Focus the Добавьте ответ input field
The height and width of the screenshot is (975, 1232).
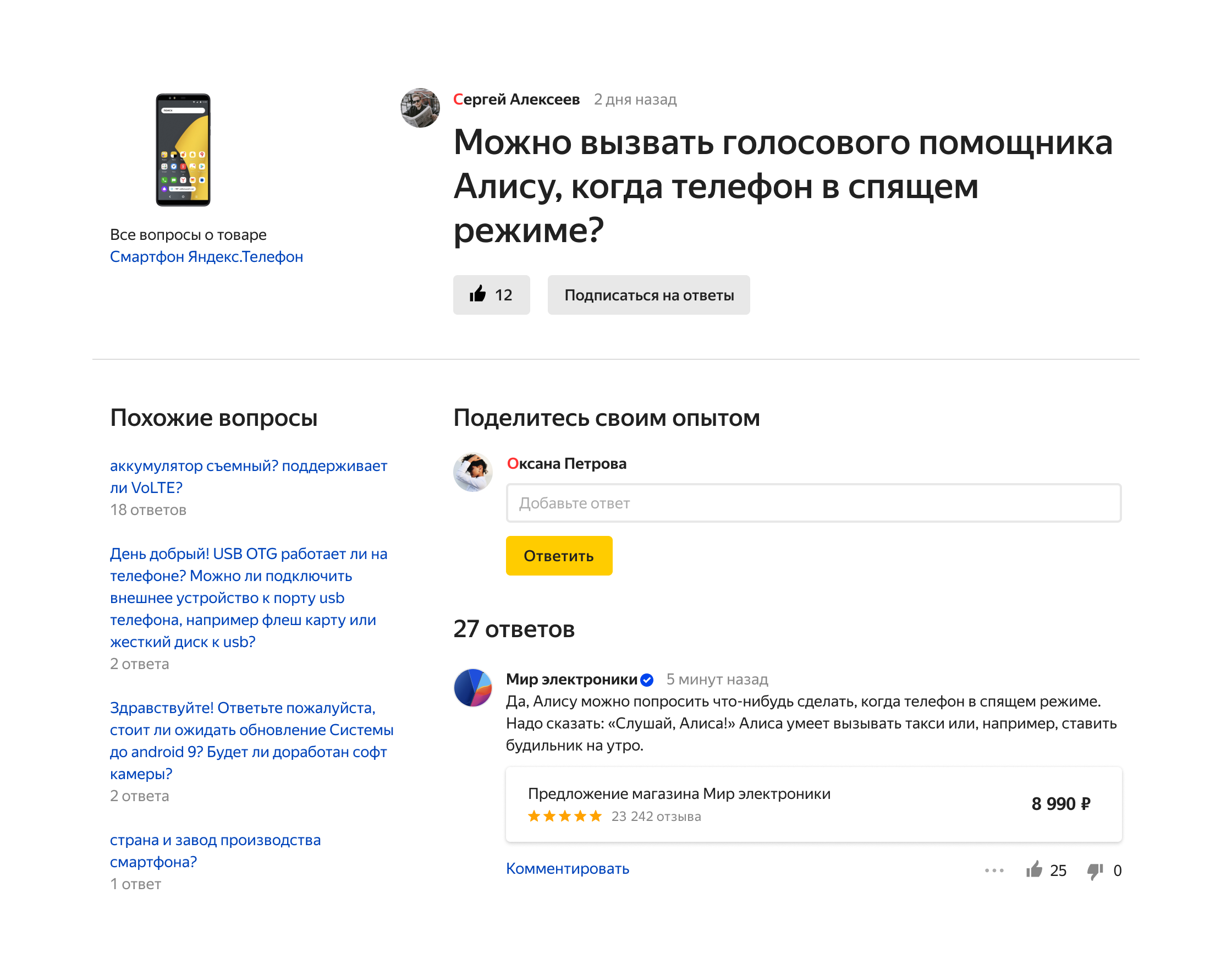(x=813, y=503)
